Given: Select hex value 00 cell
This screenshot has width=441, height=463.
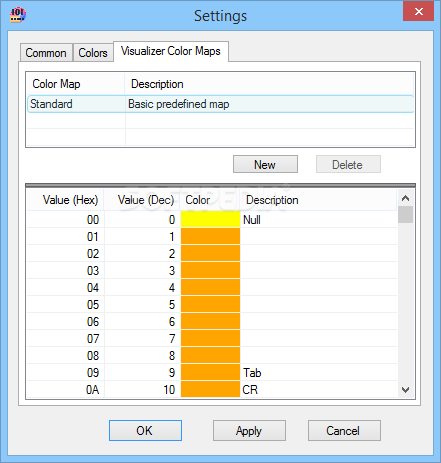Looking at the screenshot, I should (65, 219).
